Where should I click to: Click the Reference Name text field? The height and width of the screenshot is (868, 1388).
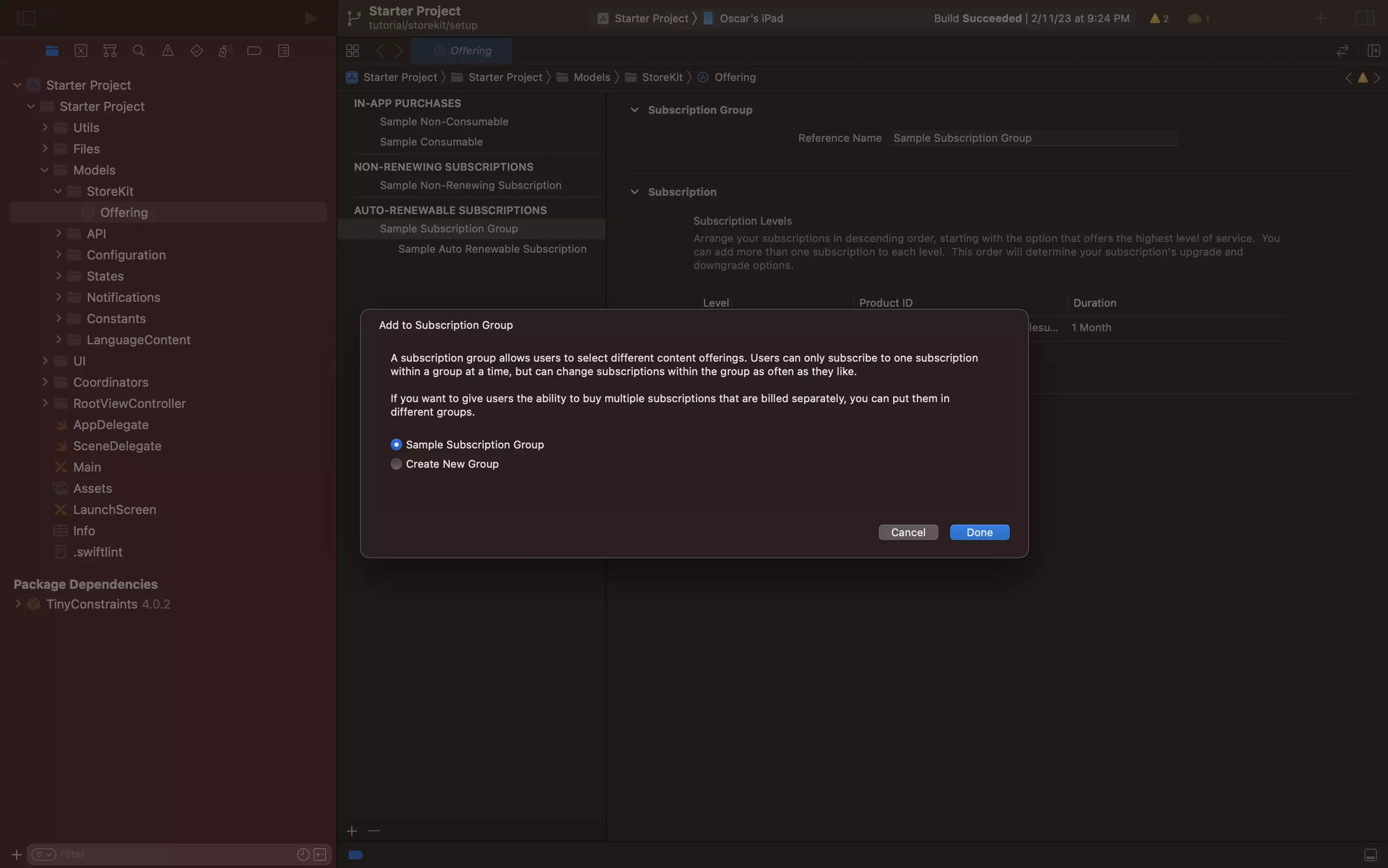point(1034,138)
